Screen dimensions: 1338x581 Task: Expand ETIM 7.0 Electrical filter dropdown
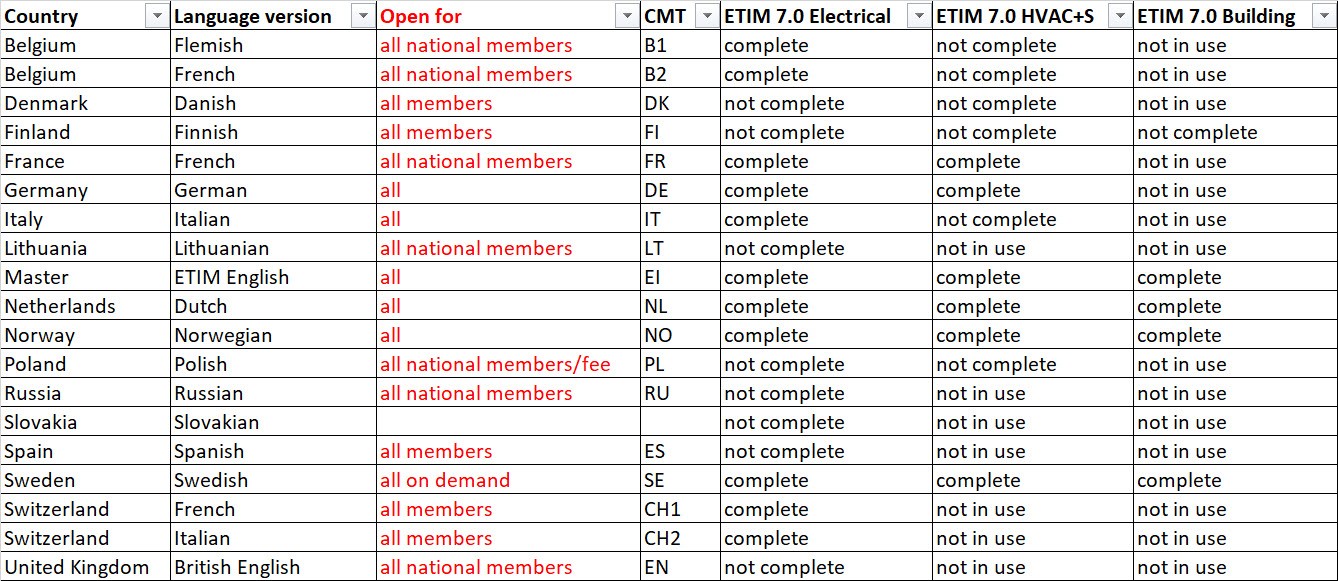pyautogui.click(x=918, y=16)
